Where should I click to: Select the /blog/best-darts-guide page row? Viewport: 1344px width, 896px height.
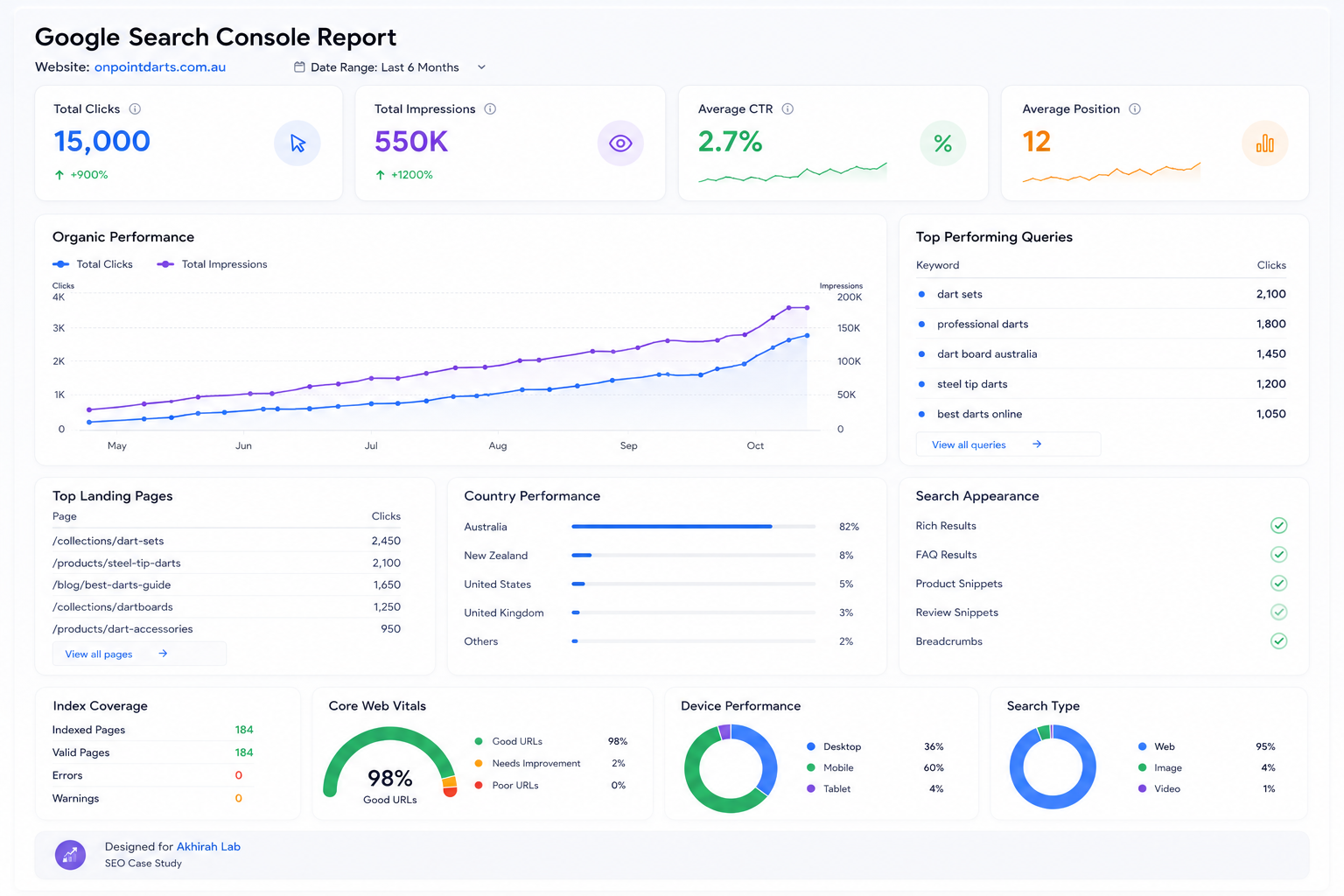pyautogui.click(x=227, y=585)
